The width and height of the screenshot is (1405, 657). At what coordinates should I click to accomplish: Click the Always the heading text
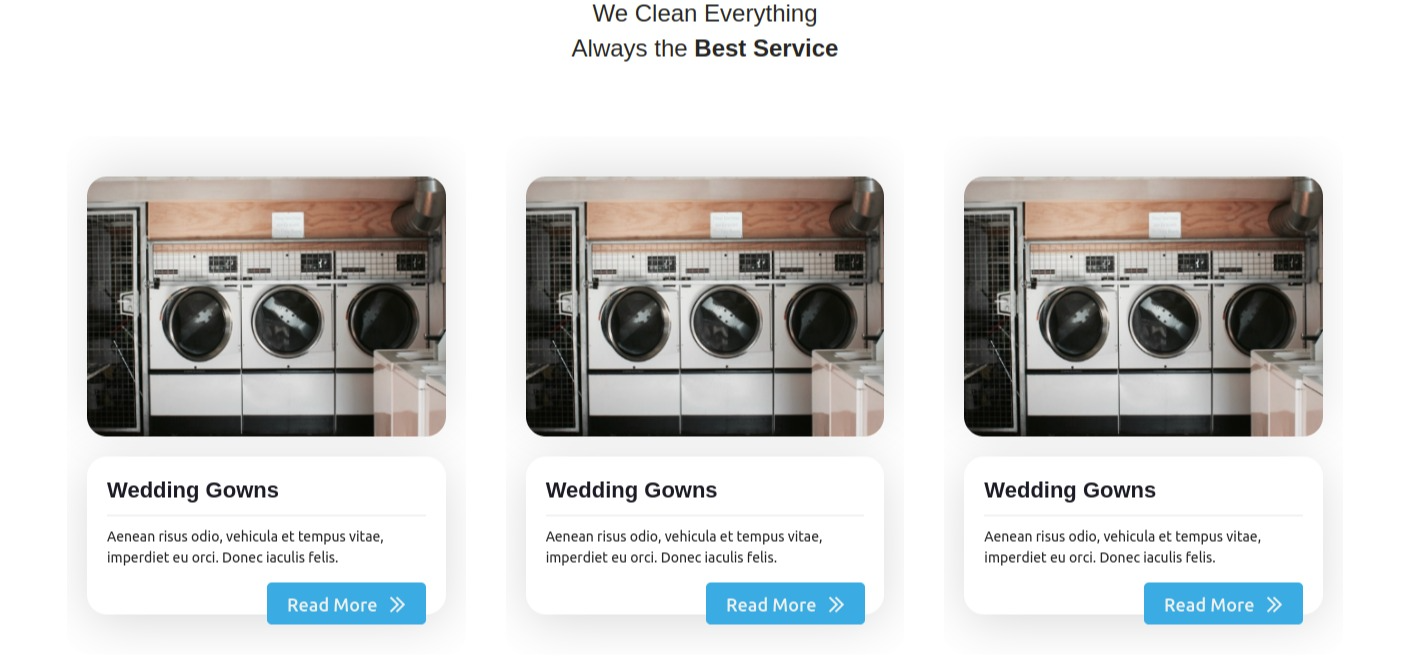tap(630, 48)
